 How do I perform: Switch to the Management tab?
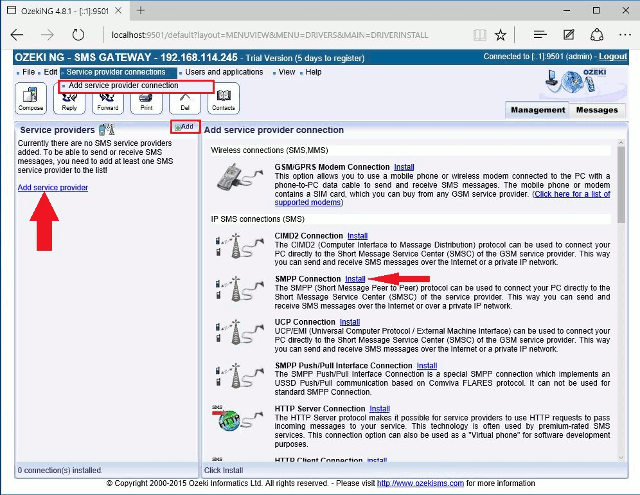coord(538,110)
